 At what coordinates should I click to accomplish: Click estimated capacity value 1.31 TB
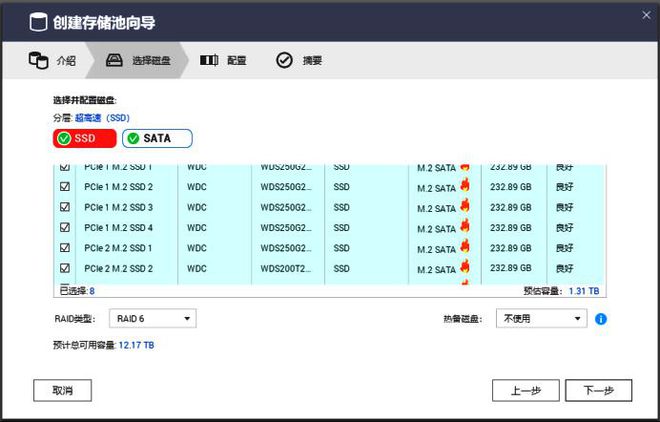[584, 291]
